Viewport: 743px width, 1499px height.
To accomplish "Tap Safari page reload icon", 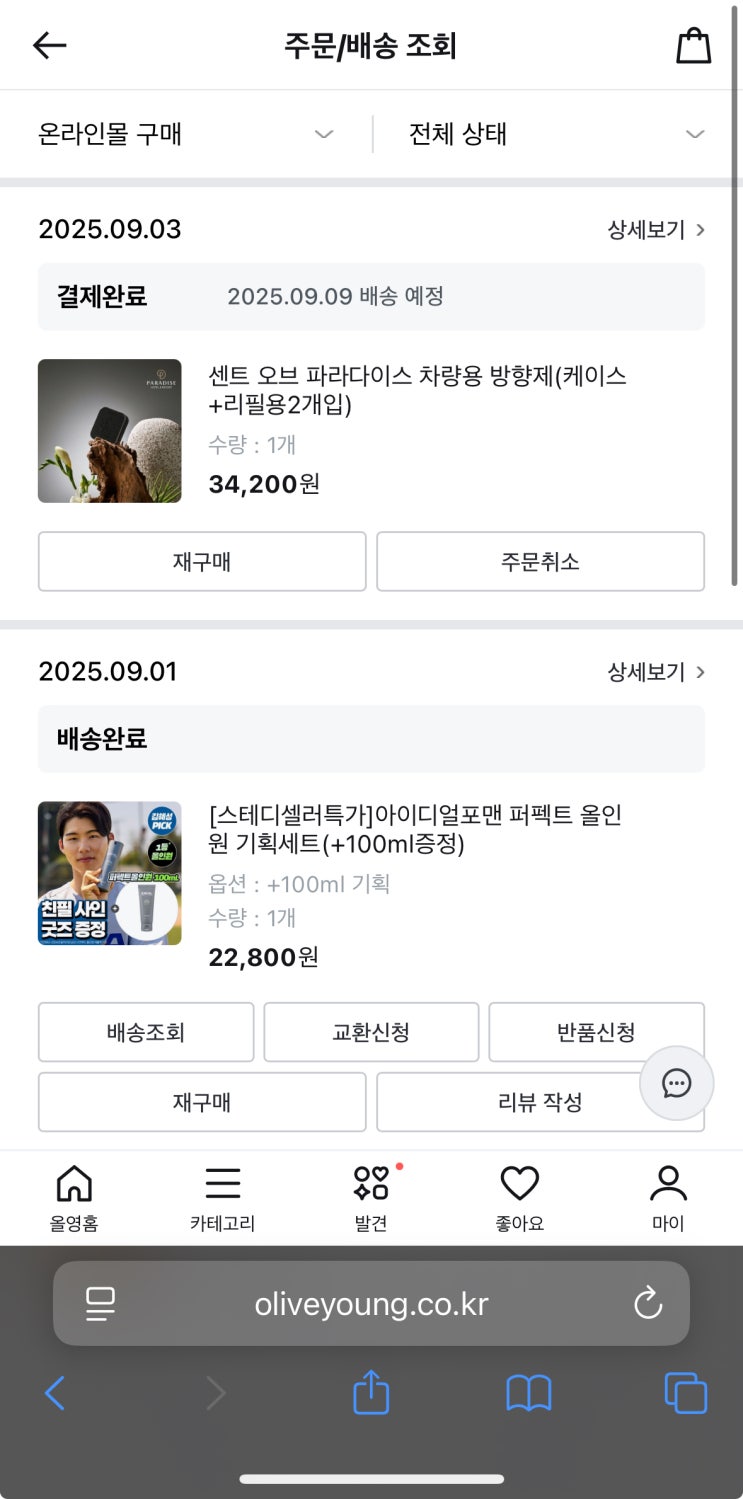I will click(x=648, y=1303).
